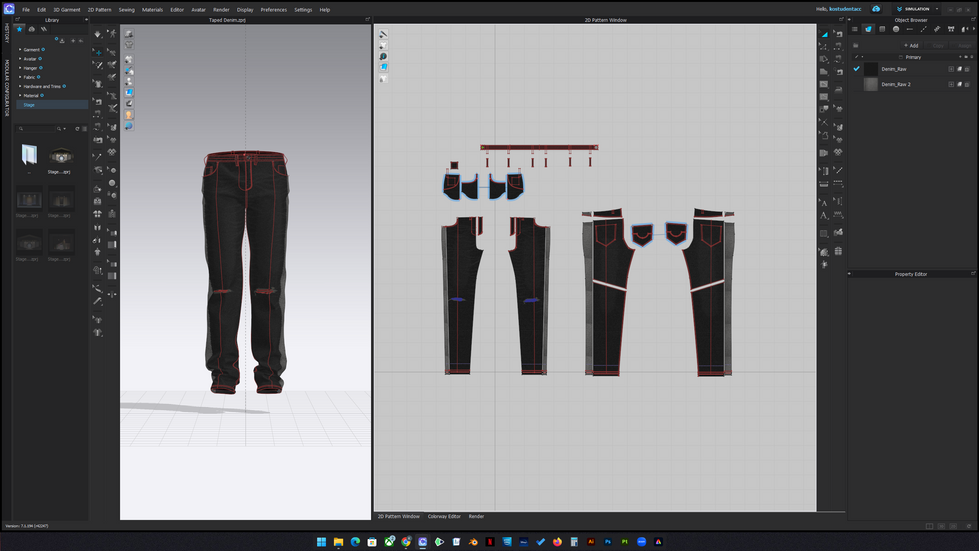
Task: Click the Assign button in Object Browser
Action: [x=964, y=46]
